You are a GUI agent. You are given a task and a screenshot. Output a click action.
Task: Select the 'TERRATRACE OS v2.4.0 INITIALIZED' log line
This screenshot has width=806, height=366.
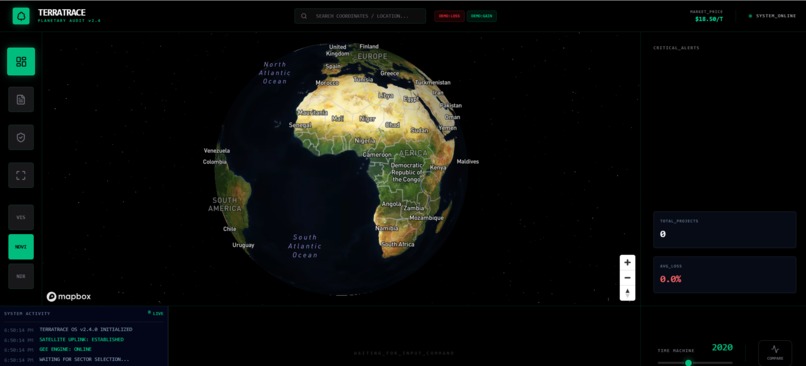[85, 329]
